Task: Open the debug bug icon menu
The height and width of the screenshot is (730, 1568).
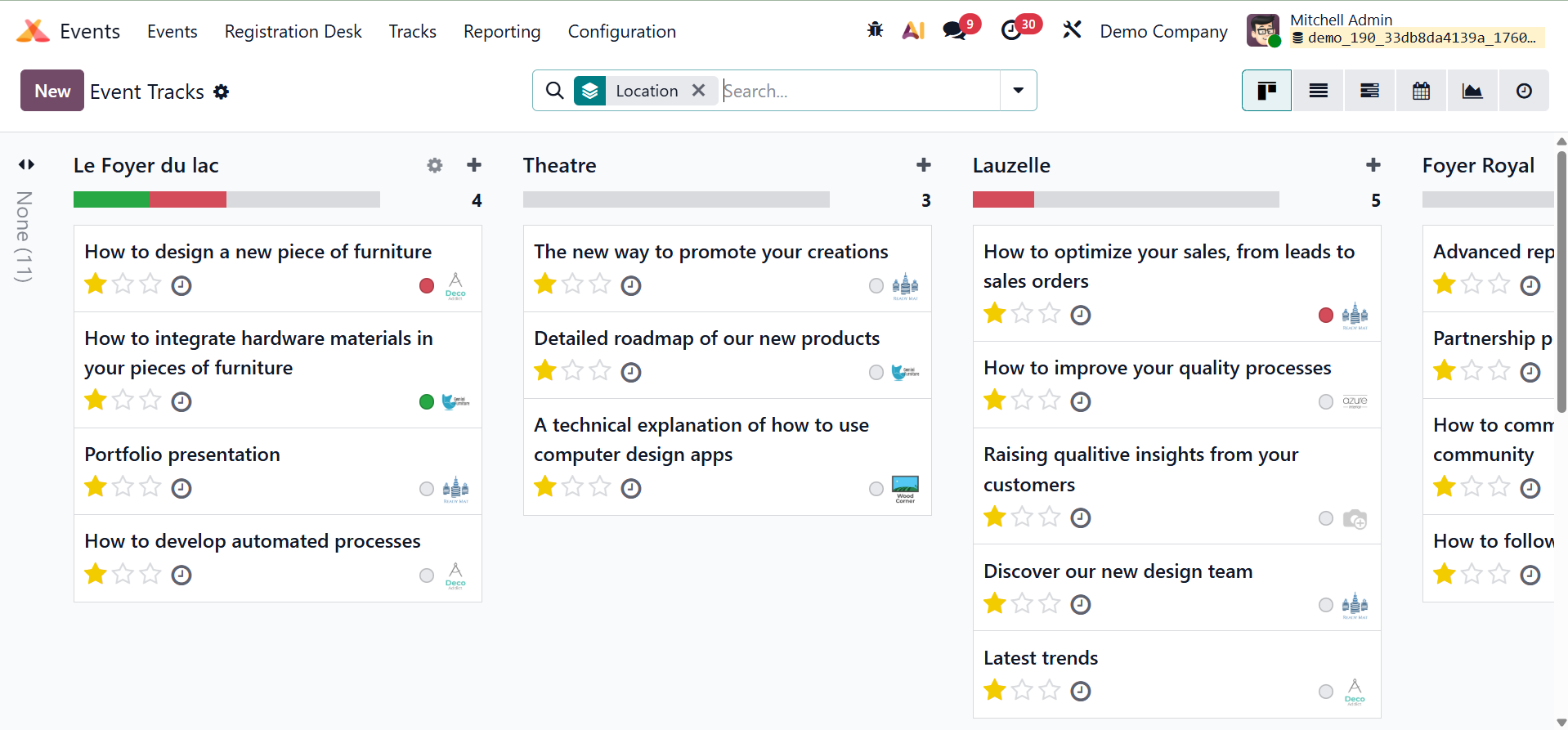Action: (875, 31)
